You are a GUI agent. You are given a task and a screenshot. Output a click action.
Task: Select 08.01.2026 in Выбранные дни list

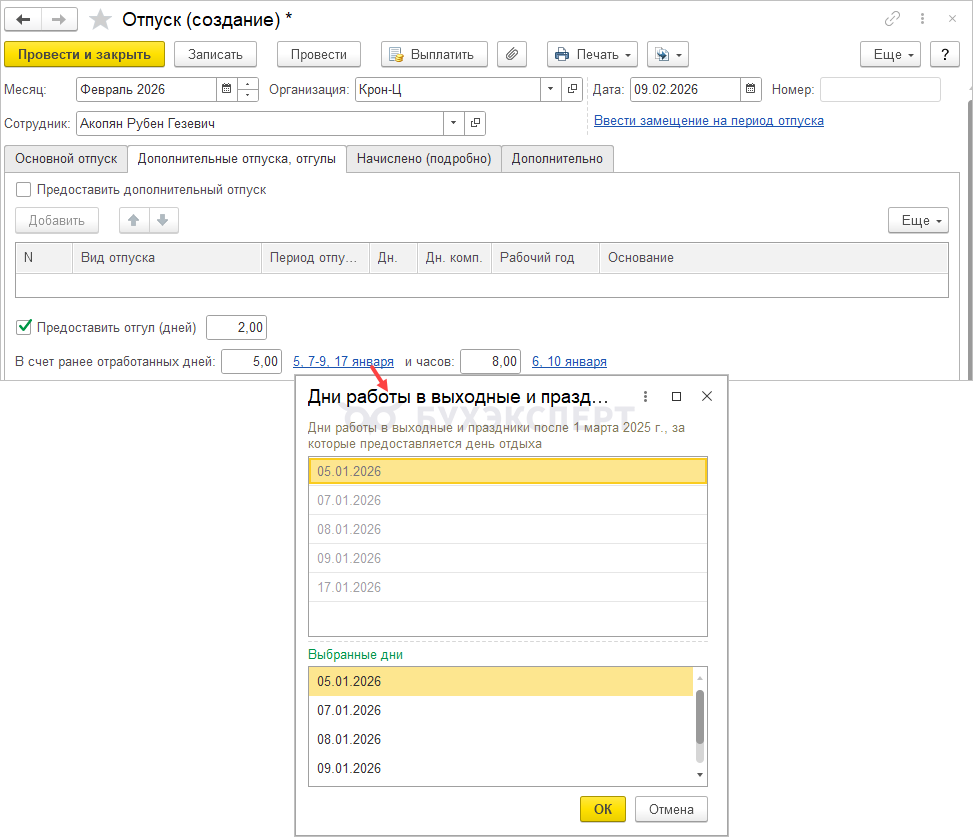pyautogui.click(x=349, y=739)
